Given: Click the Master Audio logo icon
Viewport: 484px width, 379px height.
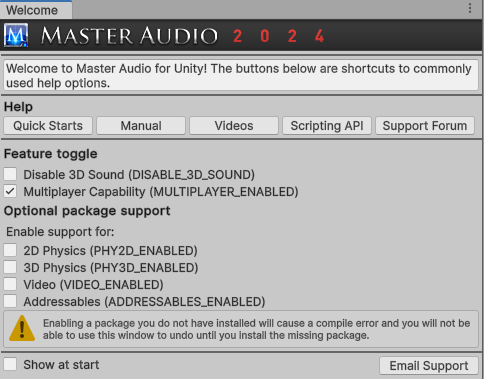Looking at the screenshot, I should coord(16,35).
